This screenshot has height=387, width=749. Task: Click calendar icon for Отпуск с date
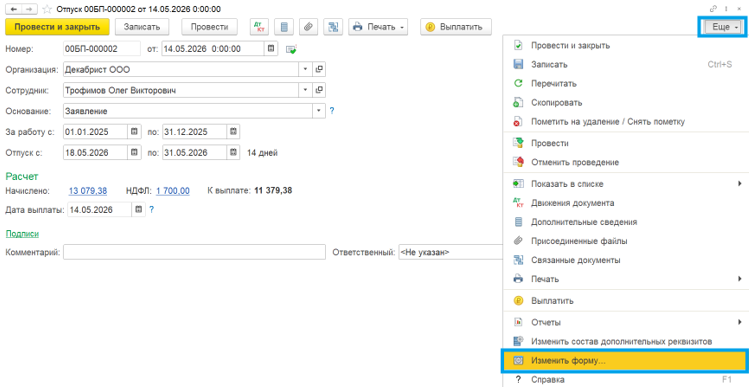point(134,153)
